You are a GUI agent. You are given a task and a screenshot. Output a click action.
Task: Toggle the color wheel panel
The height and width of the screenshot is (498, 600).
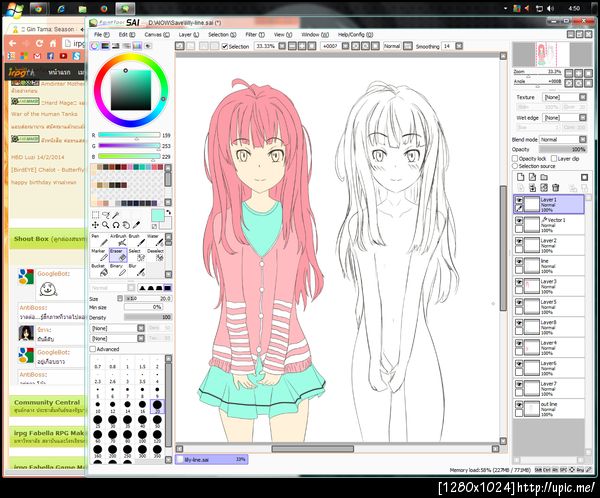95,46
